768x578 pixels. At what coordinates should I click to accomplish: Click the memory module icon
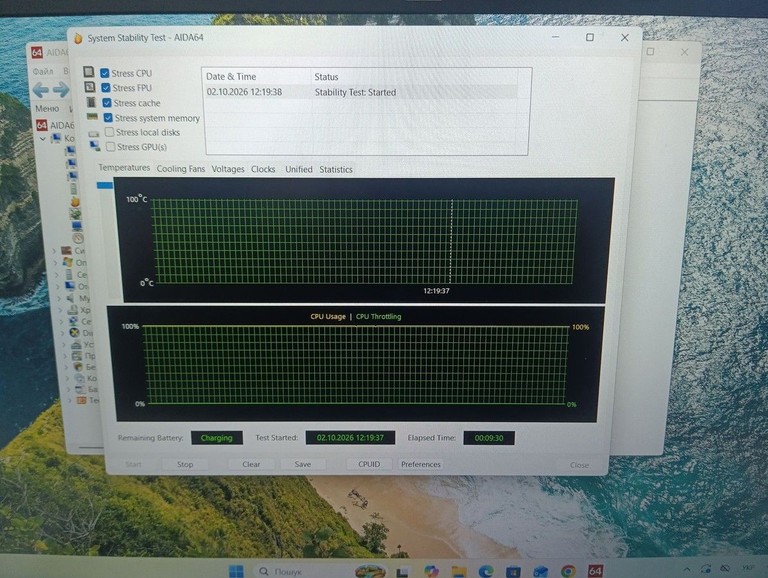point(93,117)
